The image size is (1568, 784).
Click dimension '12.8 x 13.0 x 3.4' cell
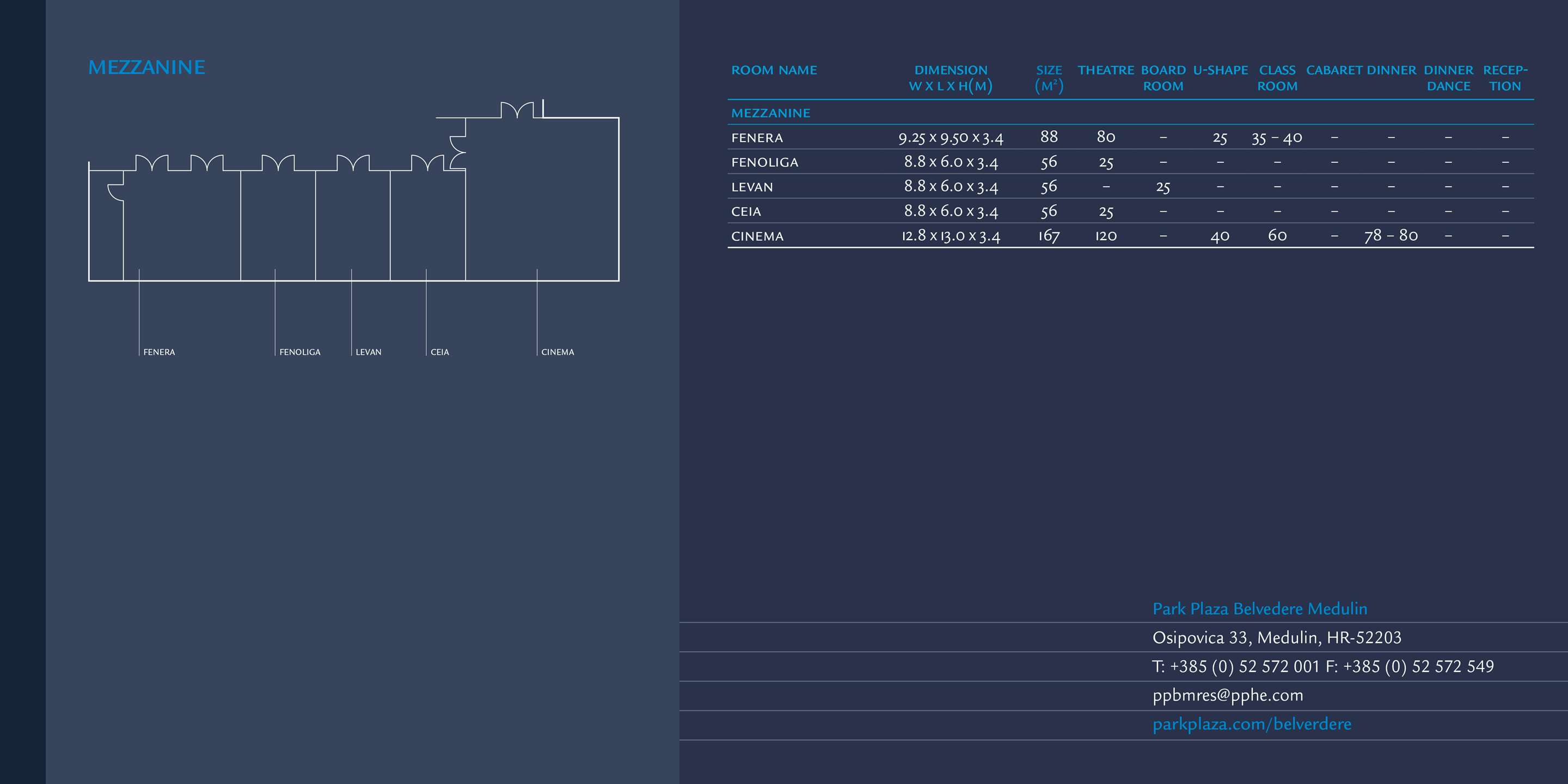pos(951,236)
